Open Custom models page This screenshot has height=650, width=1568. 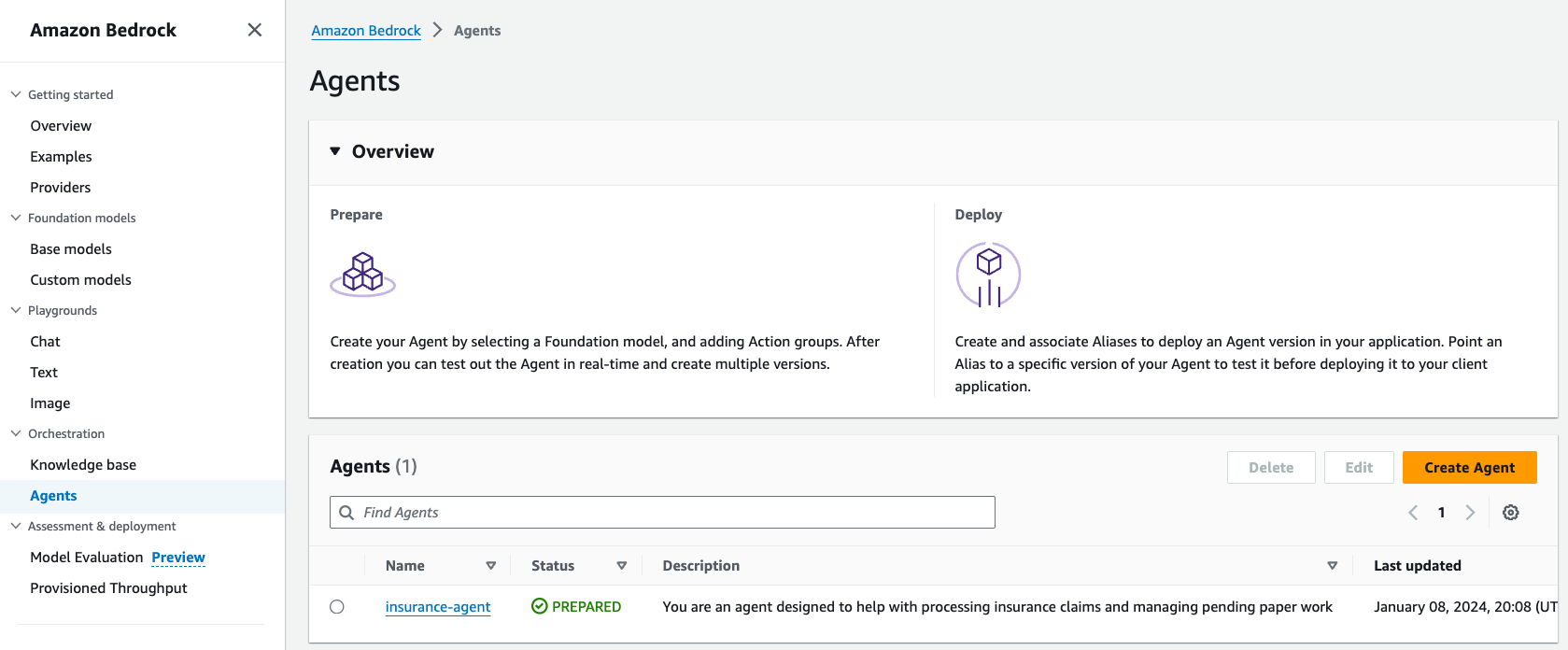click(x=80, y=280)
